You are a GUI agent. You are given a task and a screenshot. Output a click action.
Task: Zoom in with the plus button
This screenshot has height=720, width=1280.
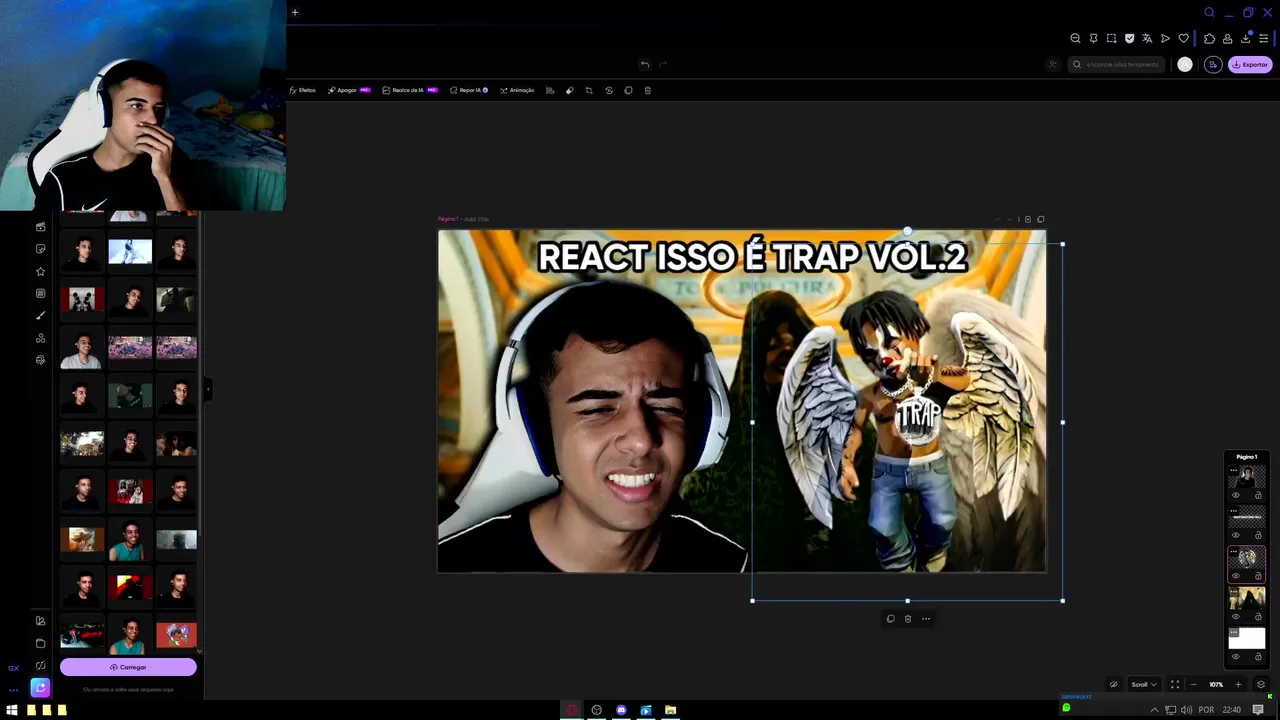tap(1238, 685)
